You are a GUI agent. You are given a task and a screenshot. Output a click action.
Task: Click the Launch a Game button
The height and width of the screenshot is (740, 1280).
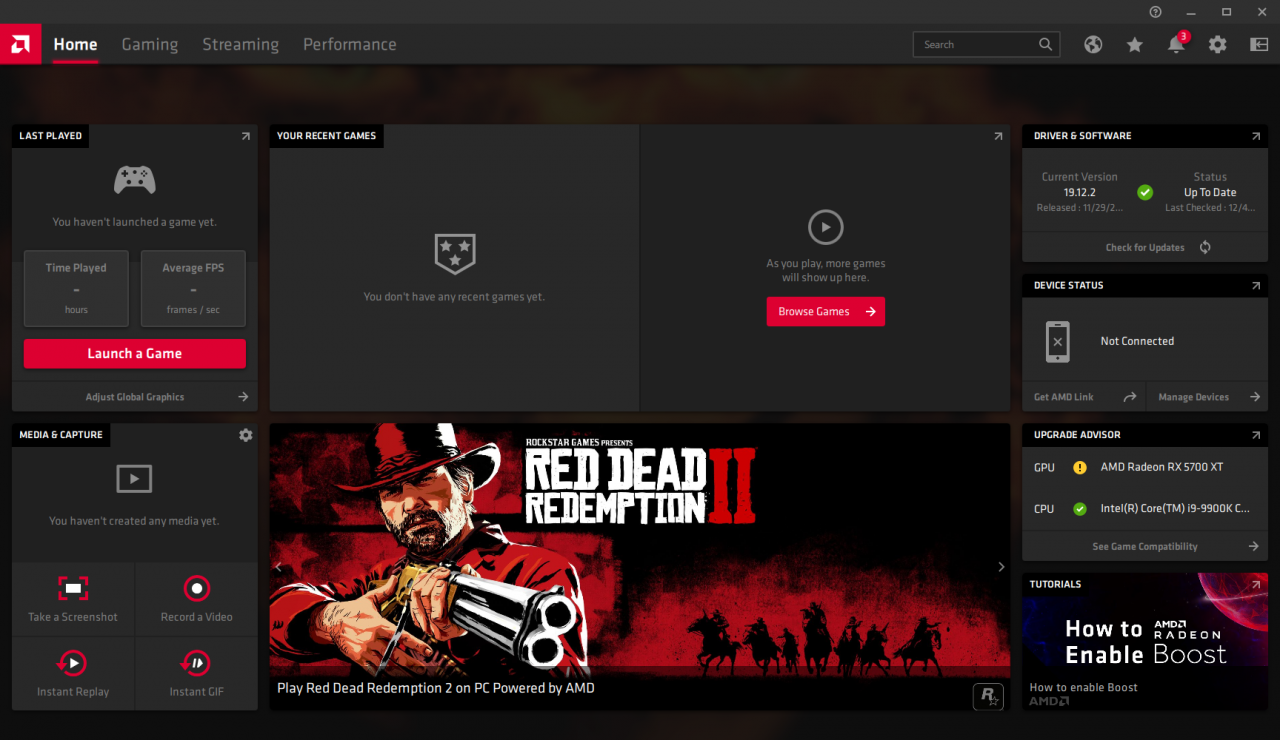tap(134, 353)
